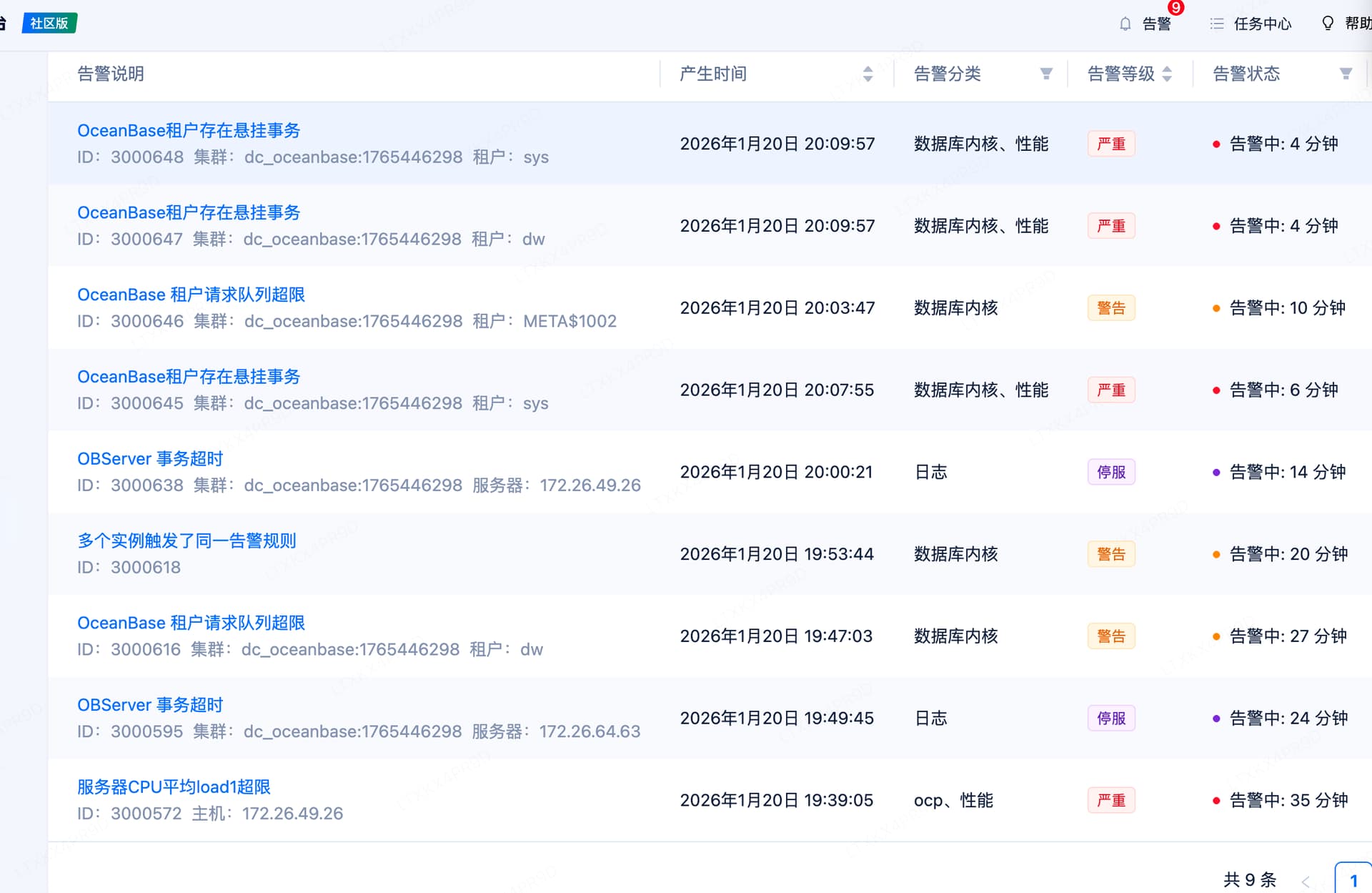Image resolution: width=1372 pixels, height=893 pixels.
Task: Click the alarm bell icon
Action: point(1125,24)
